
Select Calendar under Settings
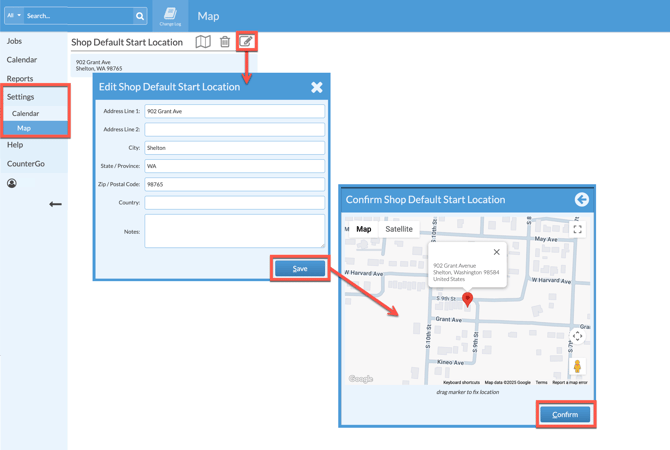coord(25,113)
